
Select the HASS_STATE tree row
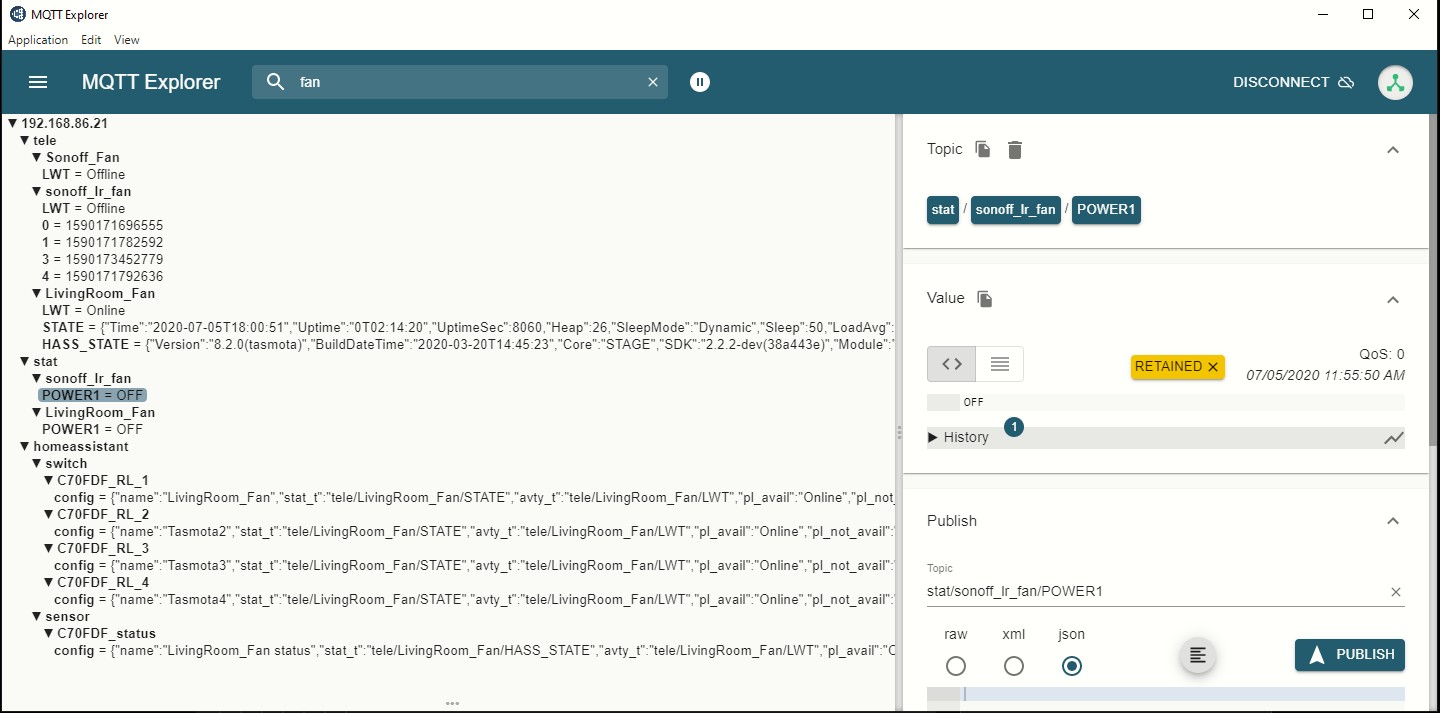[466, 344]
